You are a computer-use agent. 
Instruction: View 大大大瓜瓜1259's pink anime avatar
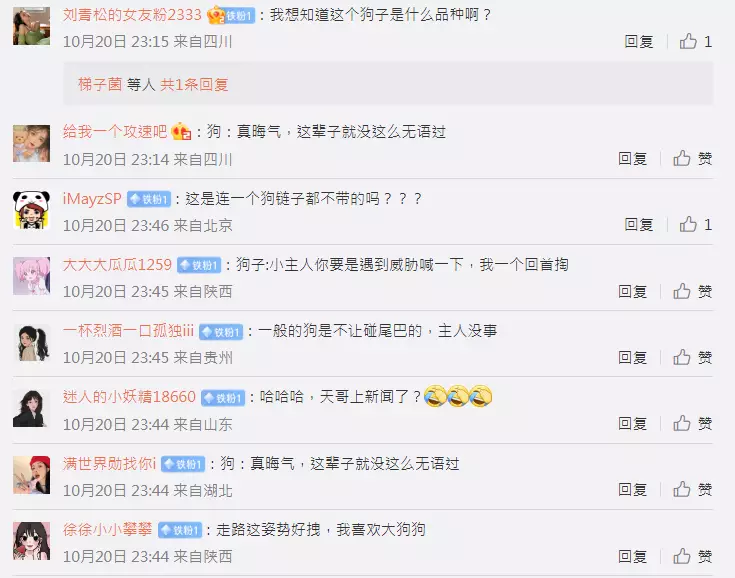pos(31,276)
